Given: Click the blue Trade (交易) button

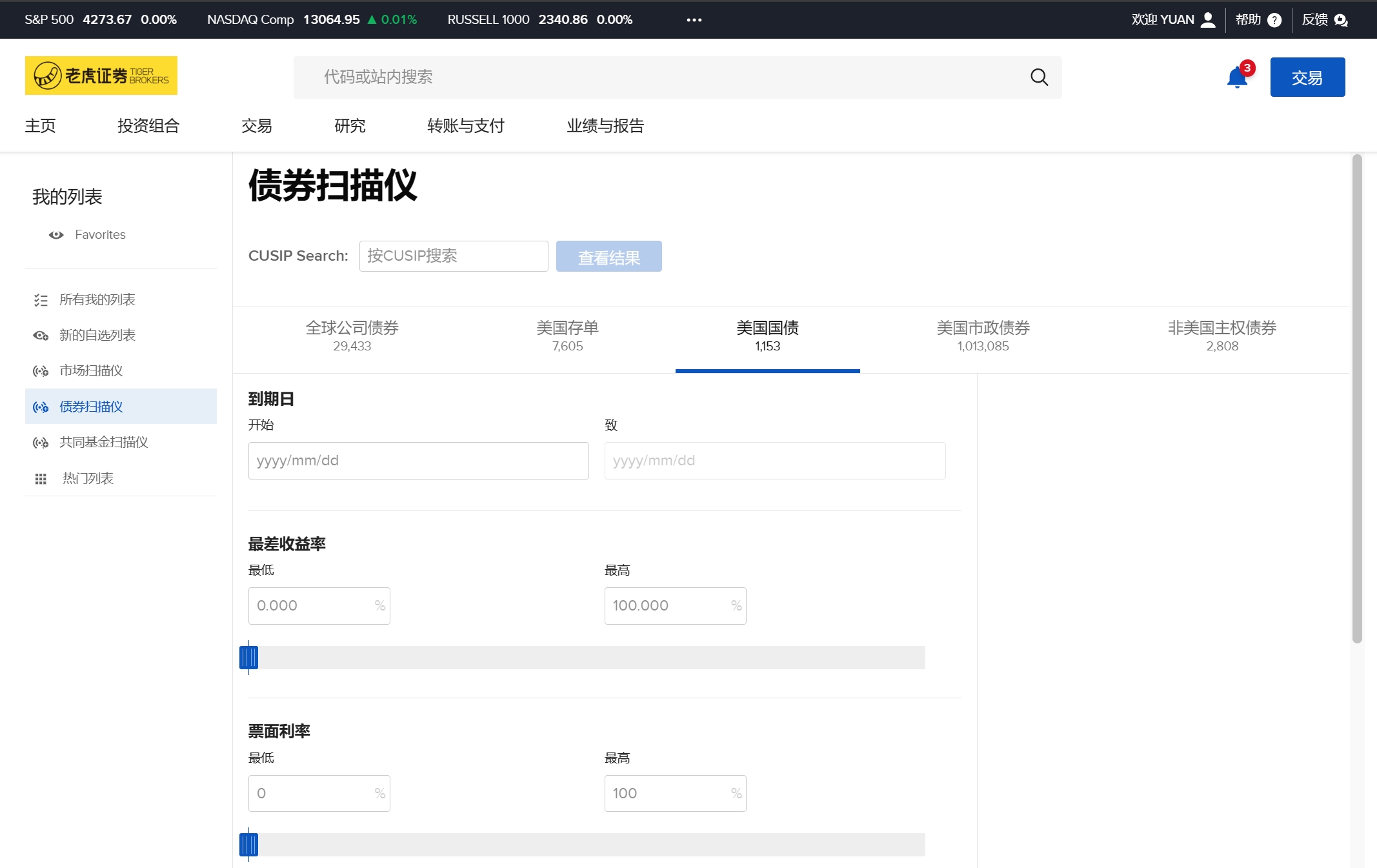Looking at the screenshot, I should click(1307, 77).
